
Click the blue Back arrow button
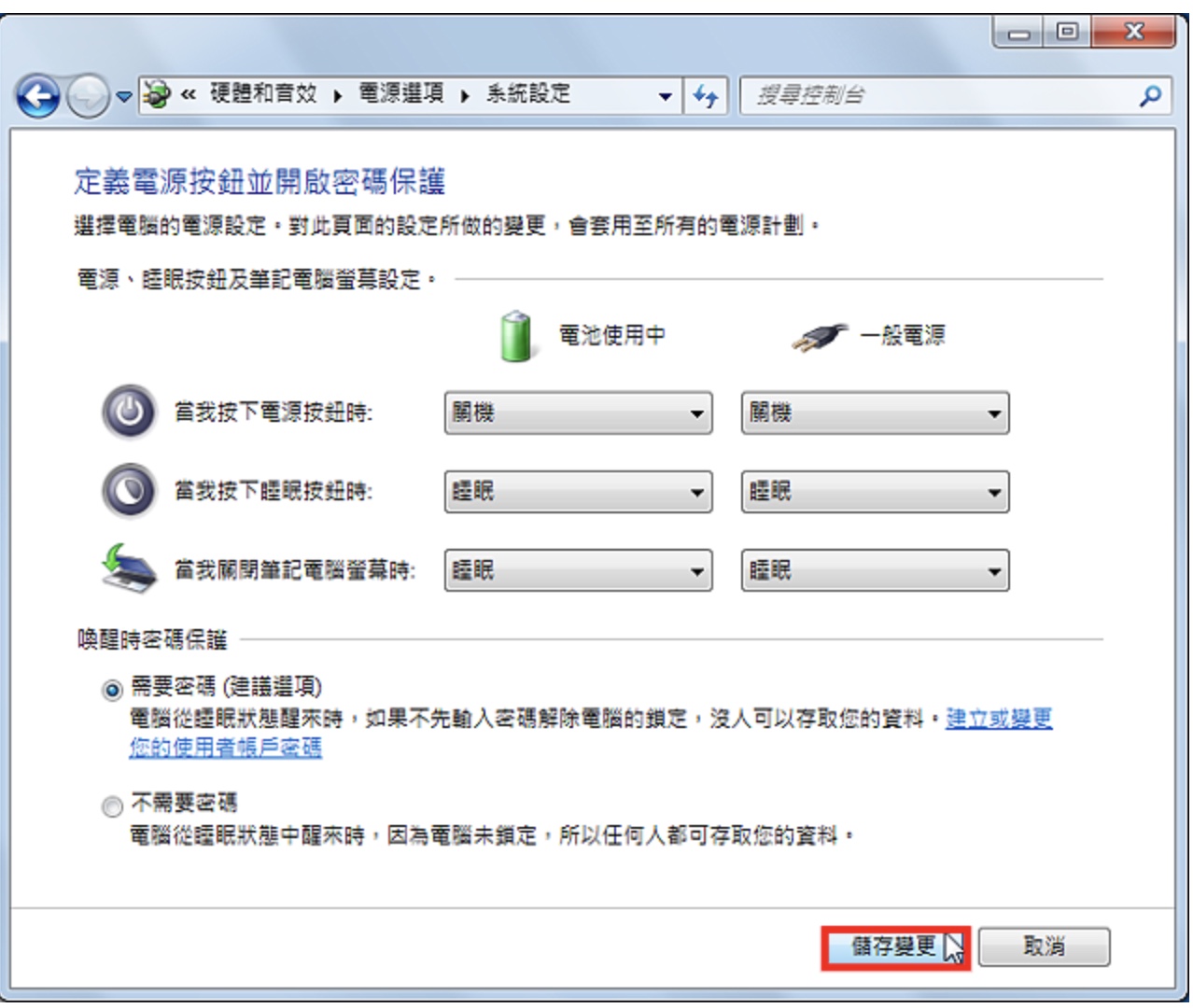point(38,96)
